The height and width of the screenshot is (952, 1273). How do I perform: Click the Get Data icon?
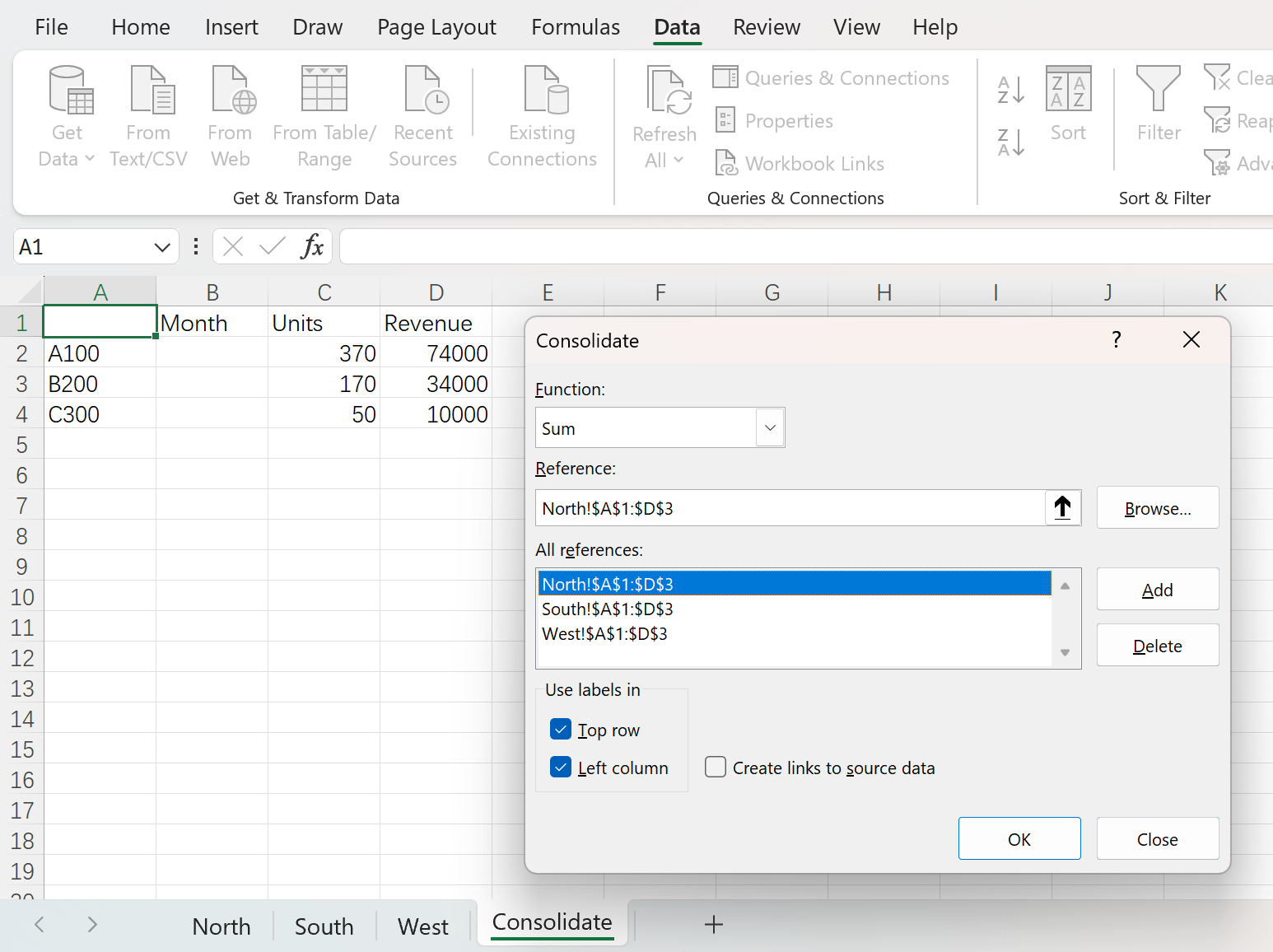pyautogui.click(x=69, y=91)
